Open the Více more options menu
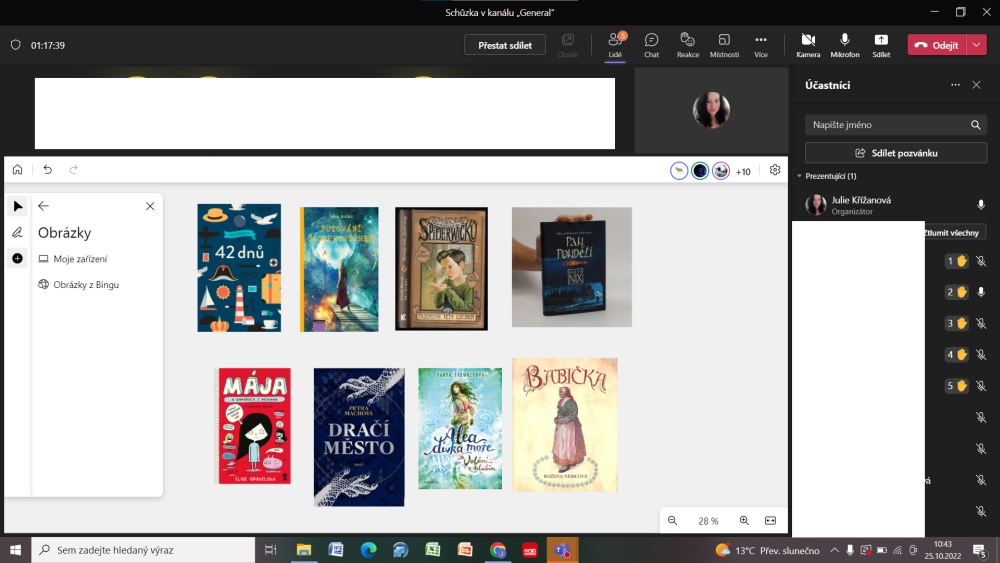The height and width of the screenshot is (563, 1000). tap(761, 45)
